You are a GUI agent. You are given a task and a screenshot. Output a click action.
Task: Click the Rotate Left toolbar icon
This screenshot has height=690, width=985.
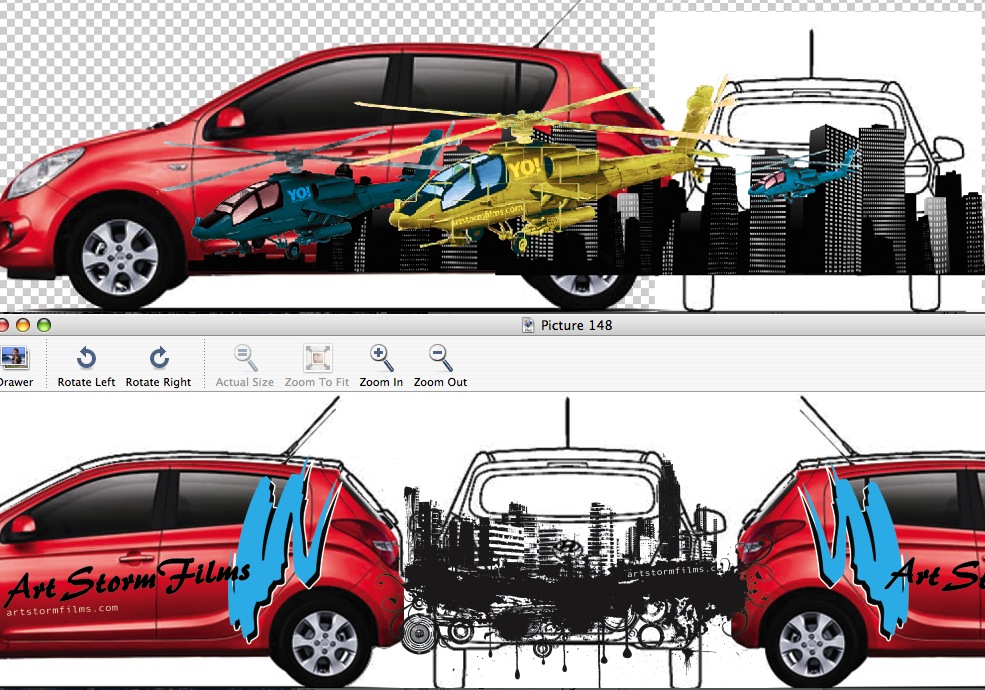pos(86,359)
